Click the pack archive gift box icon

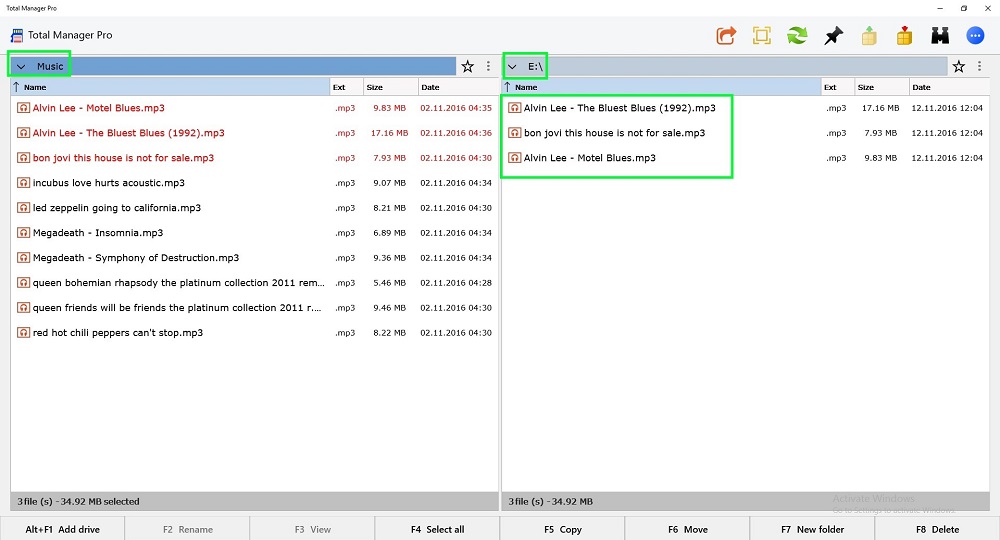[904, 36]
